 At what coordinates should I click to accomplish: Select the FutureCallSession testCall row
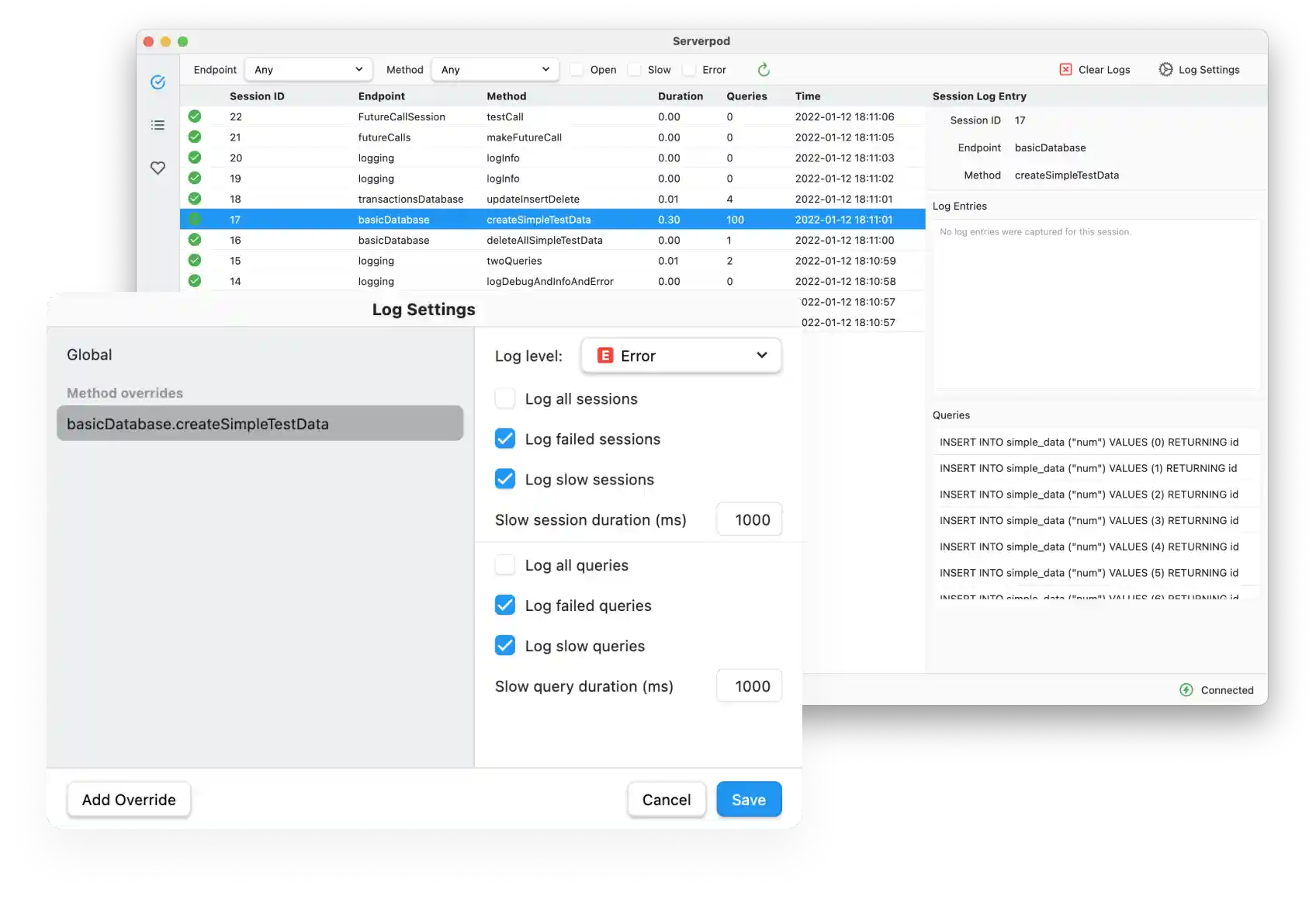pyautogui.click(x=552, y=116)
